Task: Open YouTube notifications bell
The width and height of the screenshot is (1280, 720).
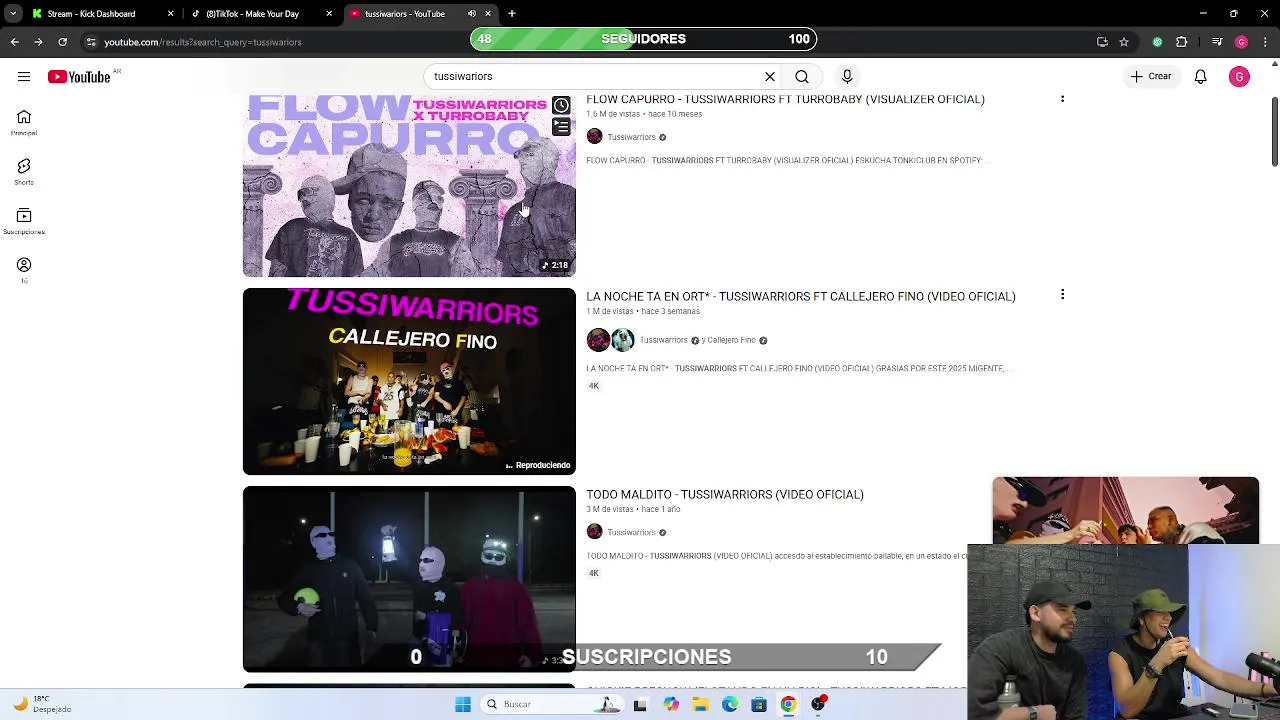Action: tap(1200, 77)
